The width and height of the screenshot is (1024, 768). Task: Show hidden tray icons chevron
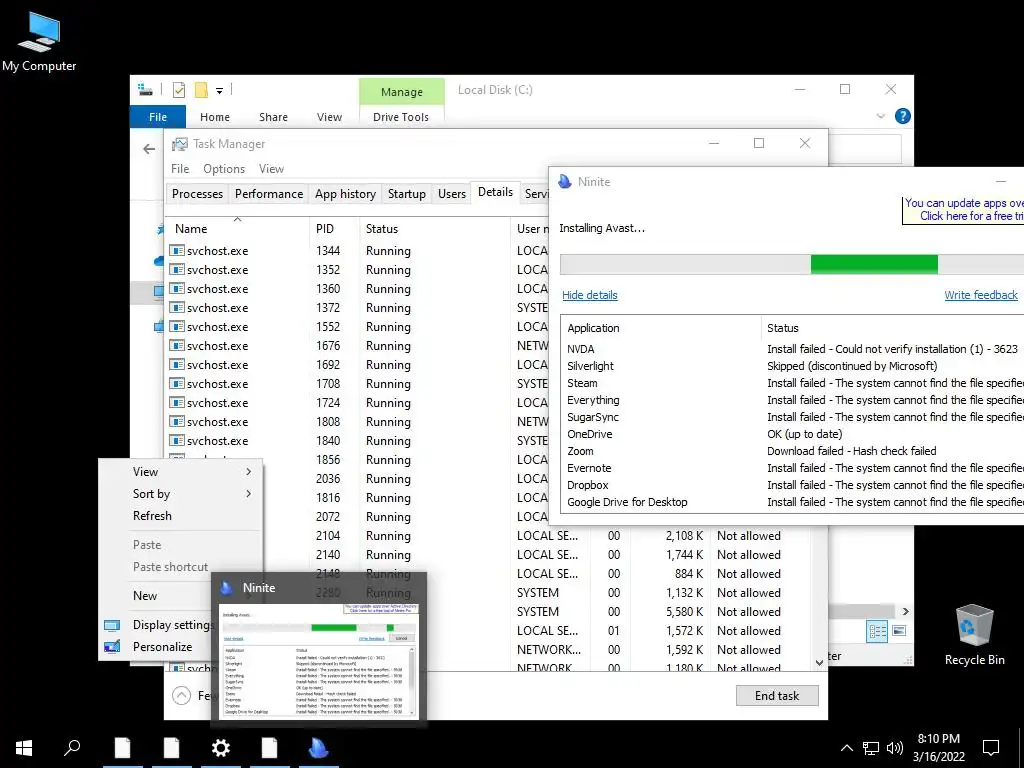pos(846,748)
